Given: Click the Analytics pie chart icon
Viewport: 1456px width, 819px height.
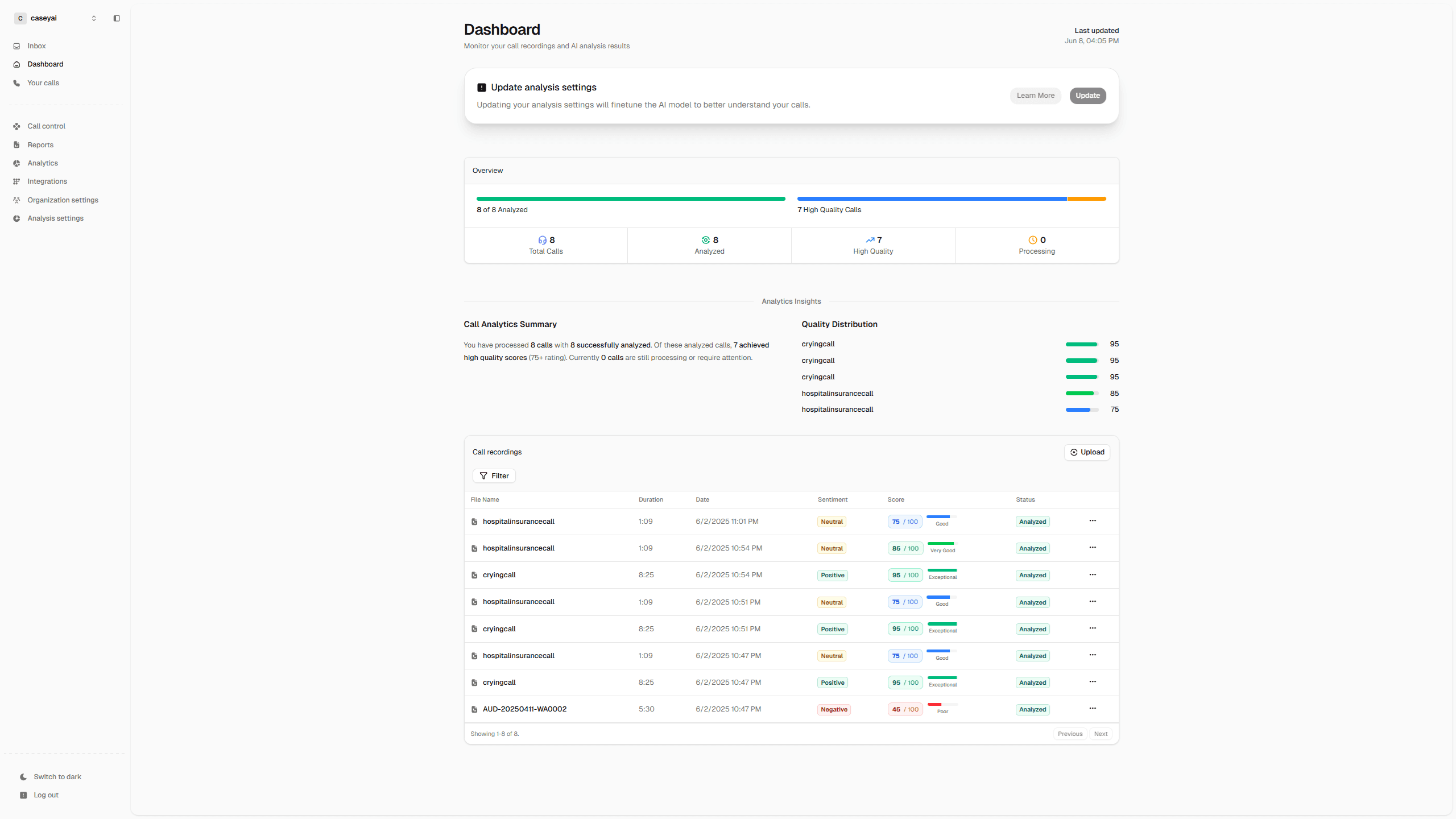Looking at the screenshot, I should [16, 163].
